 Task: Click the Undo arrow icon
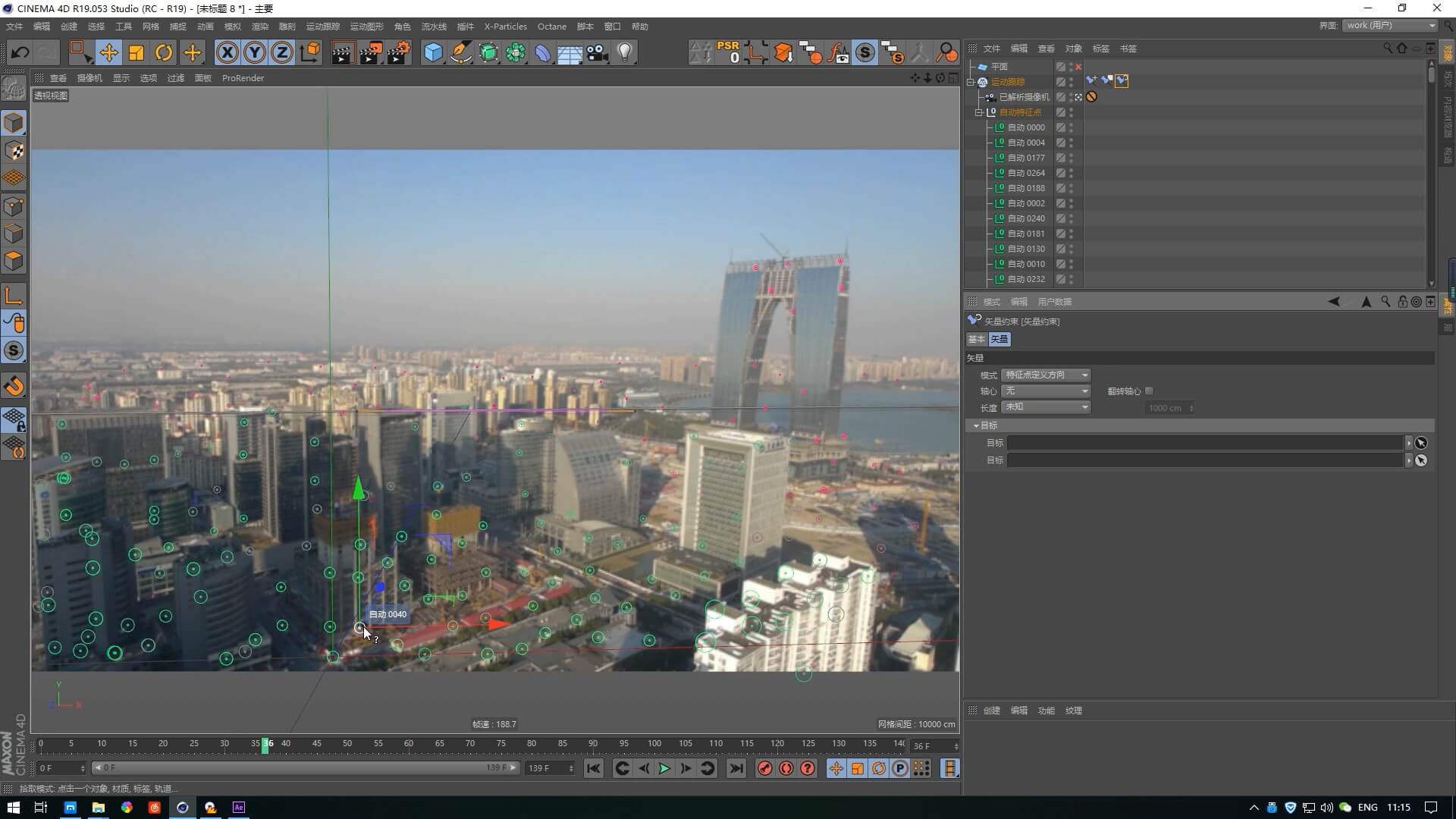pos(20,52)
